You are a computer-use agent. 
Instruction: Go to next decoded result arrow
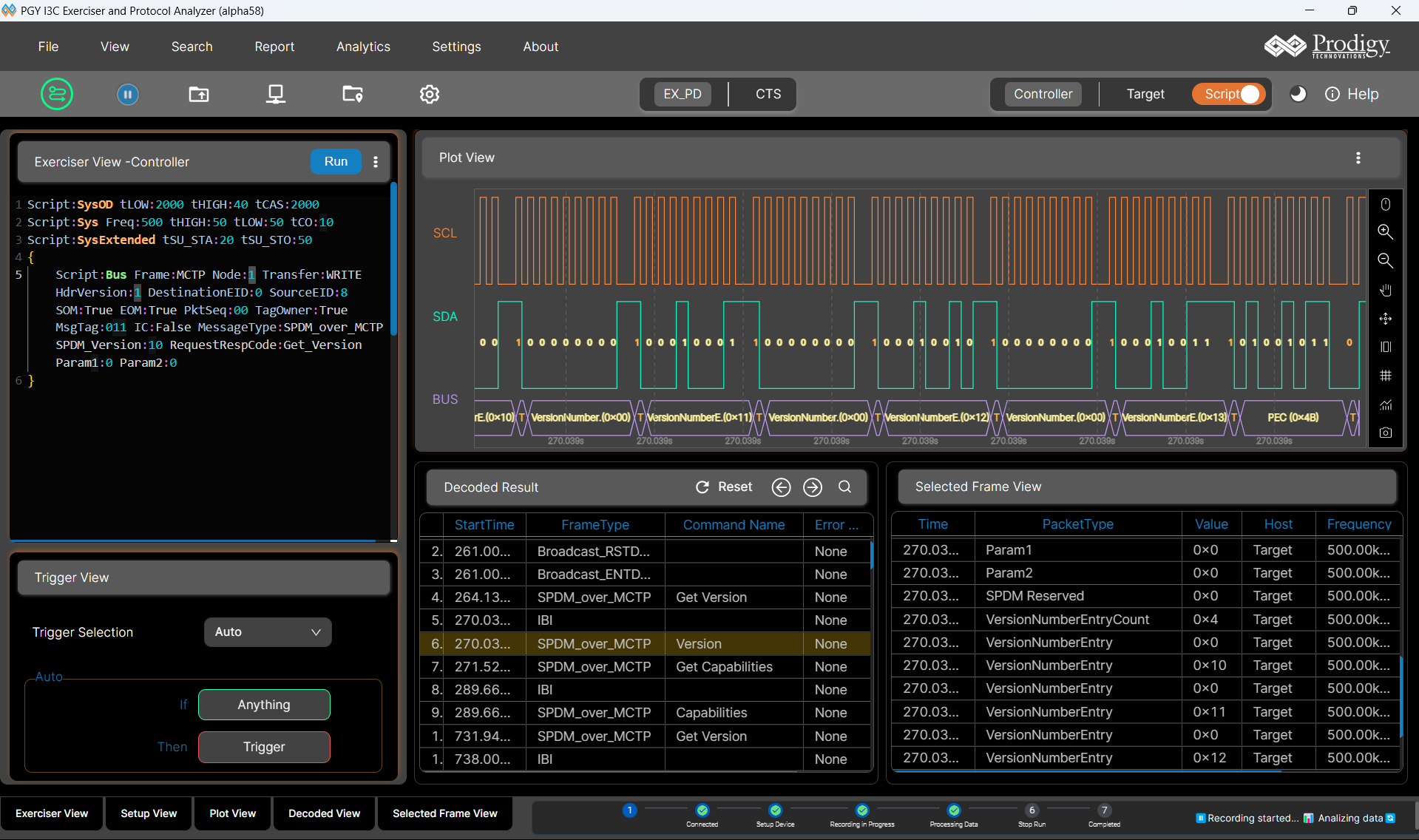[x=812, y=487]
